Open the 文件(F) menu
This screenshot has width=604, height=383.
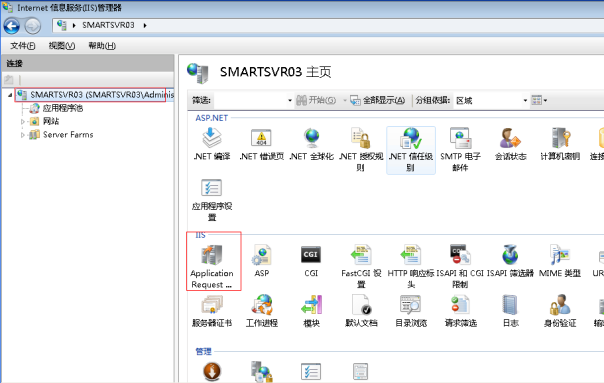[23, 46]
